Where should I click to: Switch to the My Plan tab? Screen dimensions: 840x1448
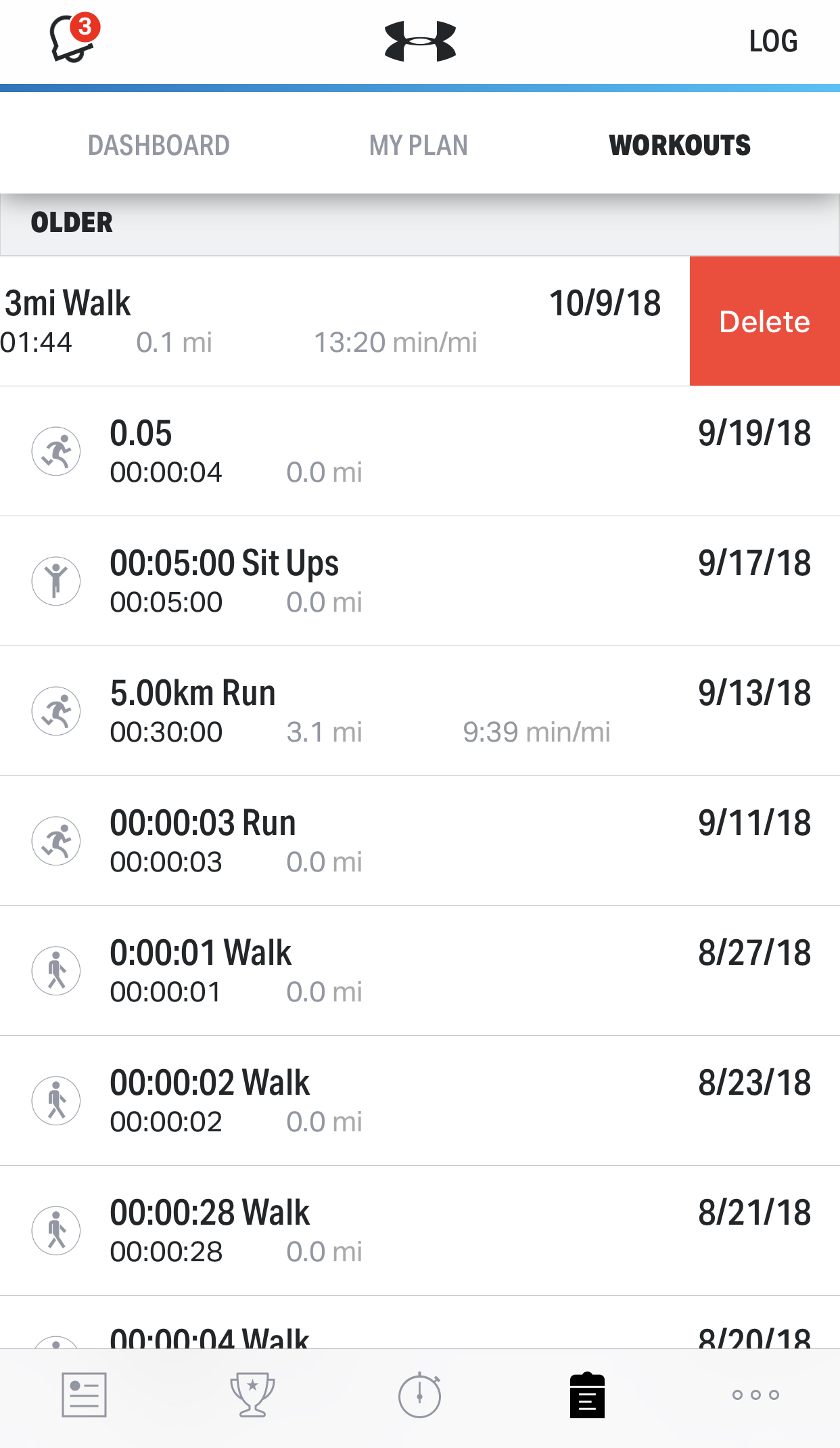(419, 145)
